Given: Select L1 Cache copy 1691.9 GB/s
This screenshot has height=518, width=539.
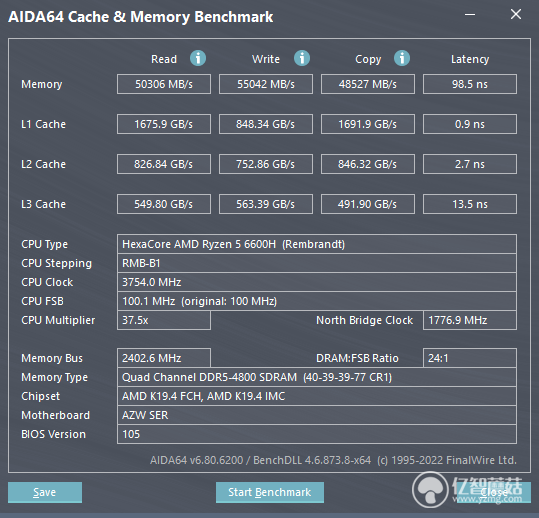Looking at the screenshot, I should pos(368,124).
